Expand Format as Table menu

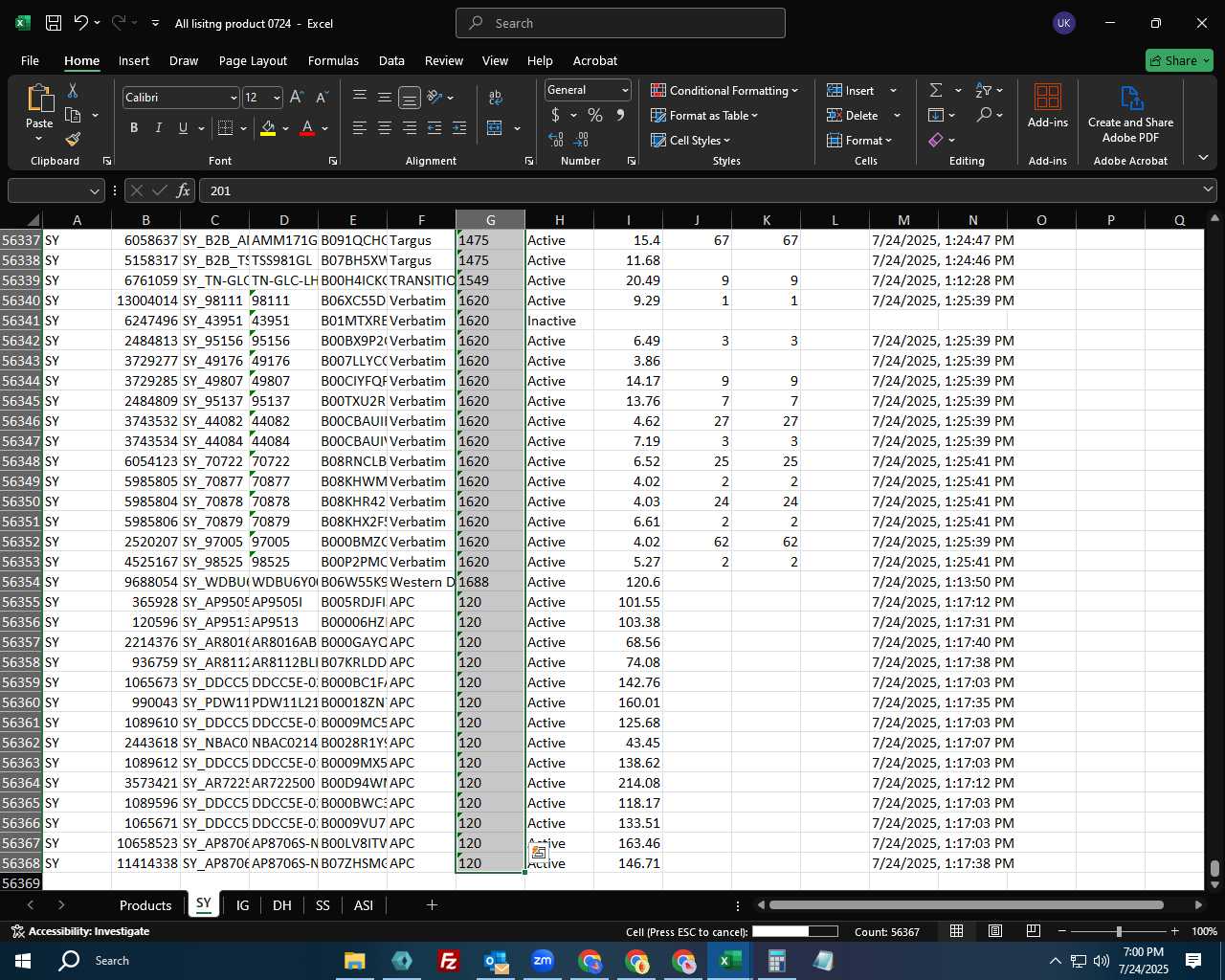704,115
